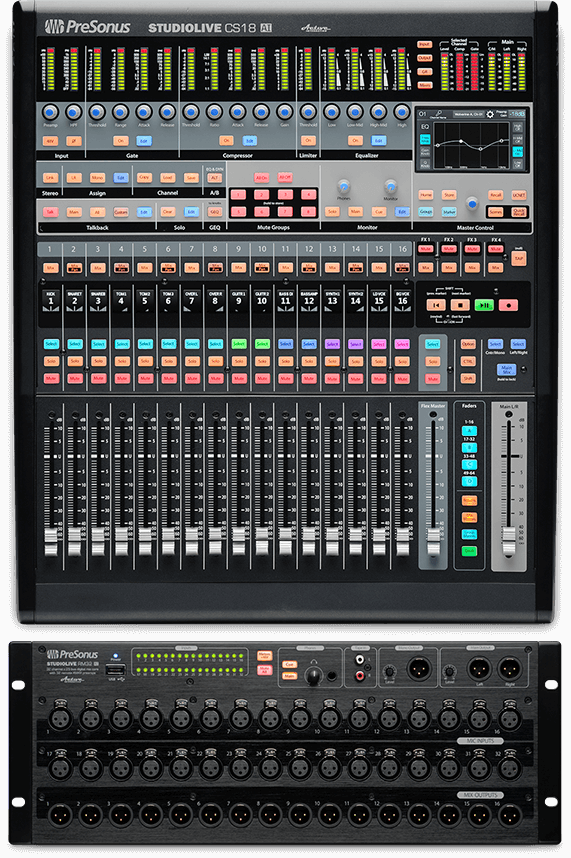Click the Option modifier button

click(468, 344)
